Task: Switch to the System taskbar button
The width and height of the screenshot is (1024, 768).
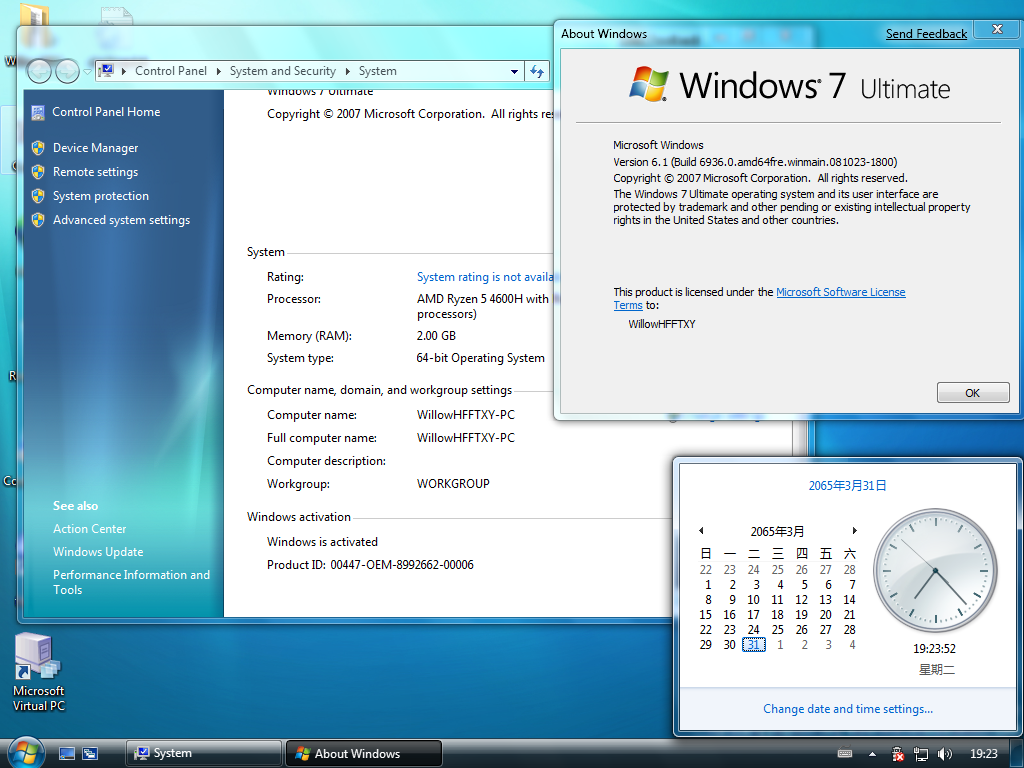Action: (204, 753)
